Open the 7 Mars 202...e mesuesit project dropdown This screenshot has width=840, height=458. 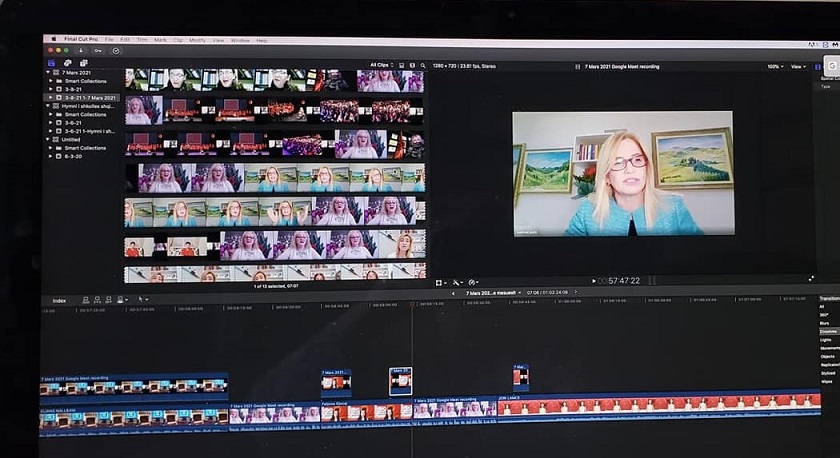pyautogui.click(x=493, y=293)
